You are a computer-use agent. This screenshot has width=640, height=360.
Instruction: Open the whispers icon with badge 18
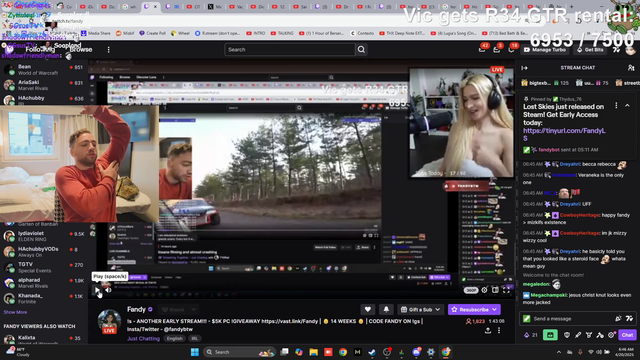point(511,49)
